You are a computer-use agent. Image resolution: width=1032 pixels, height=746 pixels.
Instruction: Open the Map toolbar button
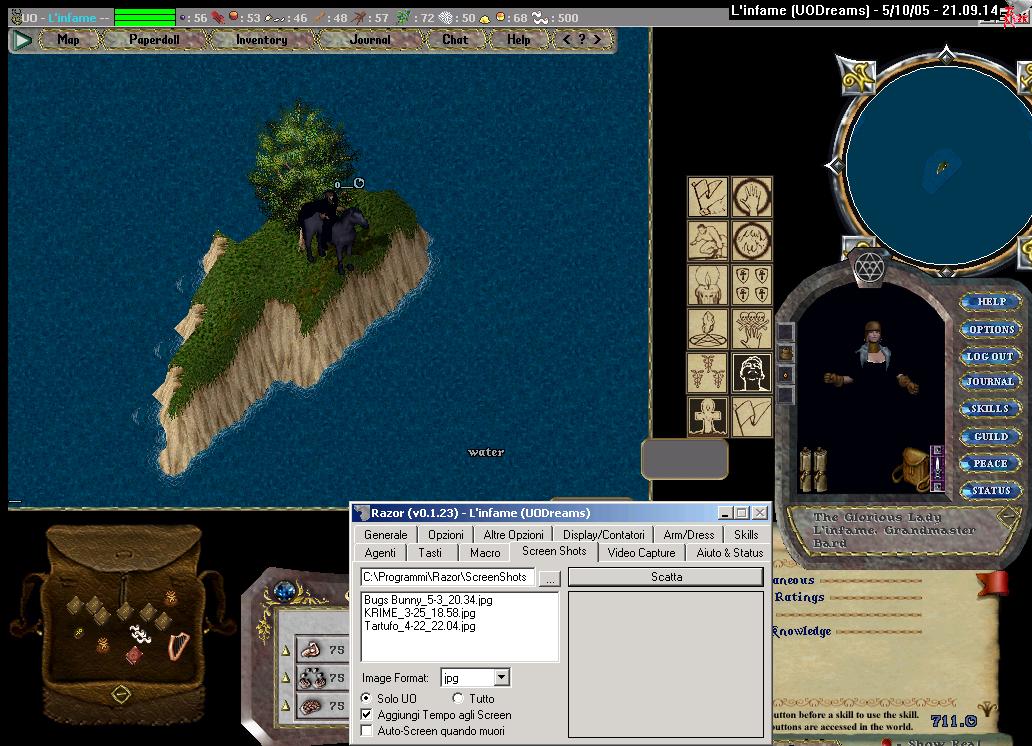click(x=68, y=40)
